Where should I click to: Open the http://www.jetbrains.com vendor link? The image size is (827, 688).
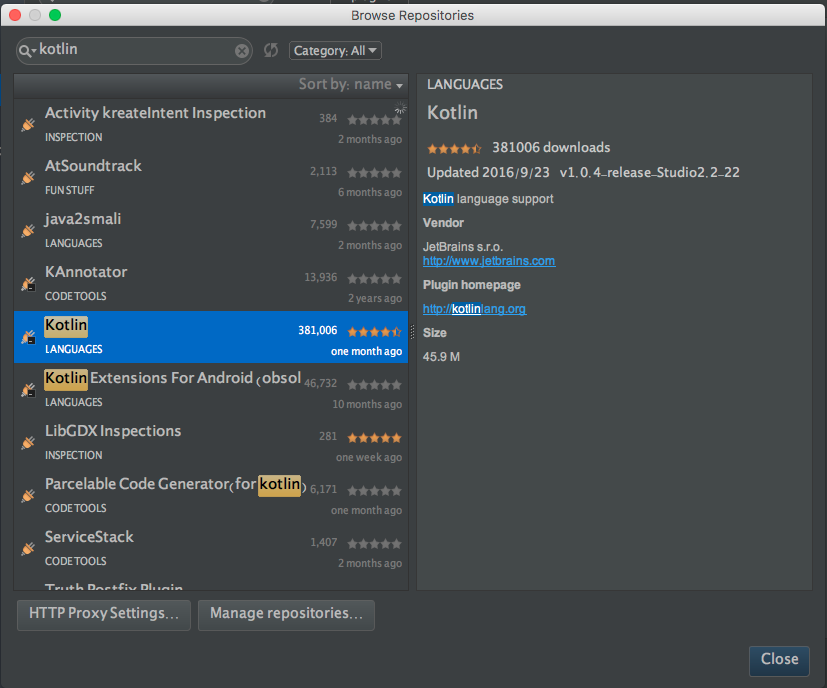[489, 261]
